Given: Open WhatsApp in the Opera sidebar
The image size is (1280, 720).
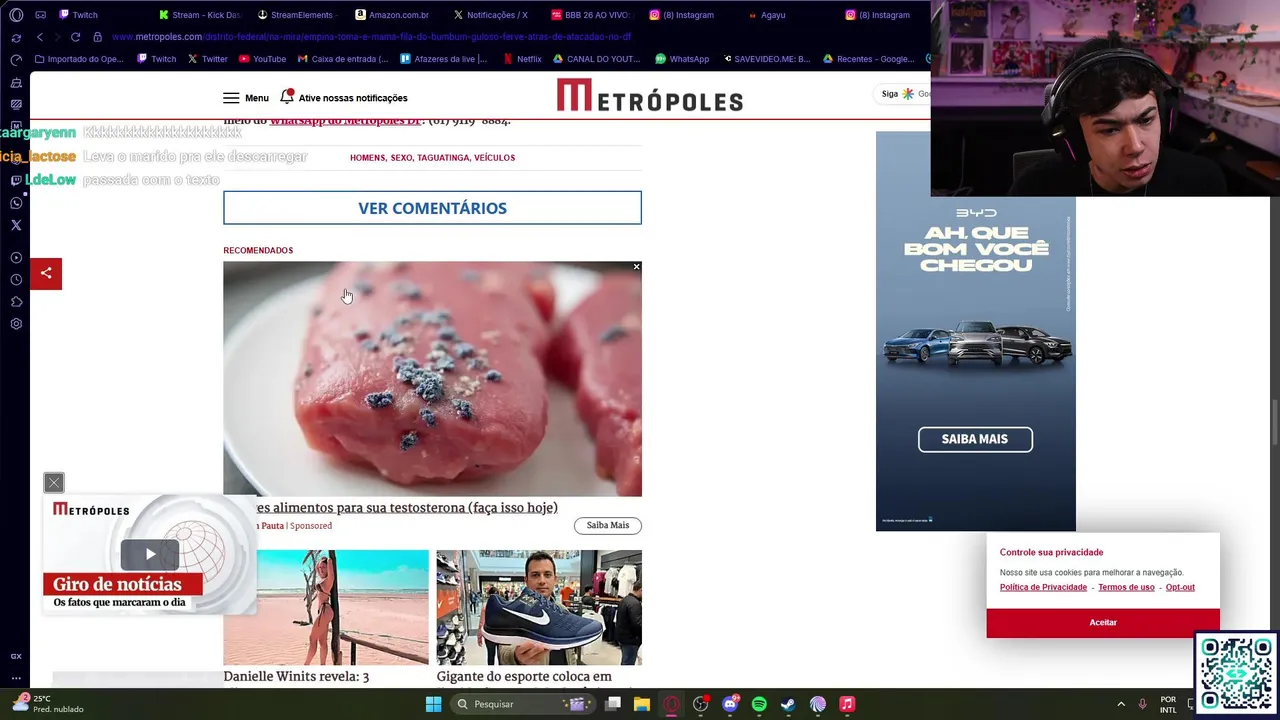Looking at the screenshot, I should point(16,203).
